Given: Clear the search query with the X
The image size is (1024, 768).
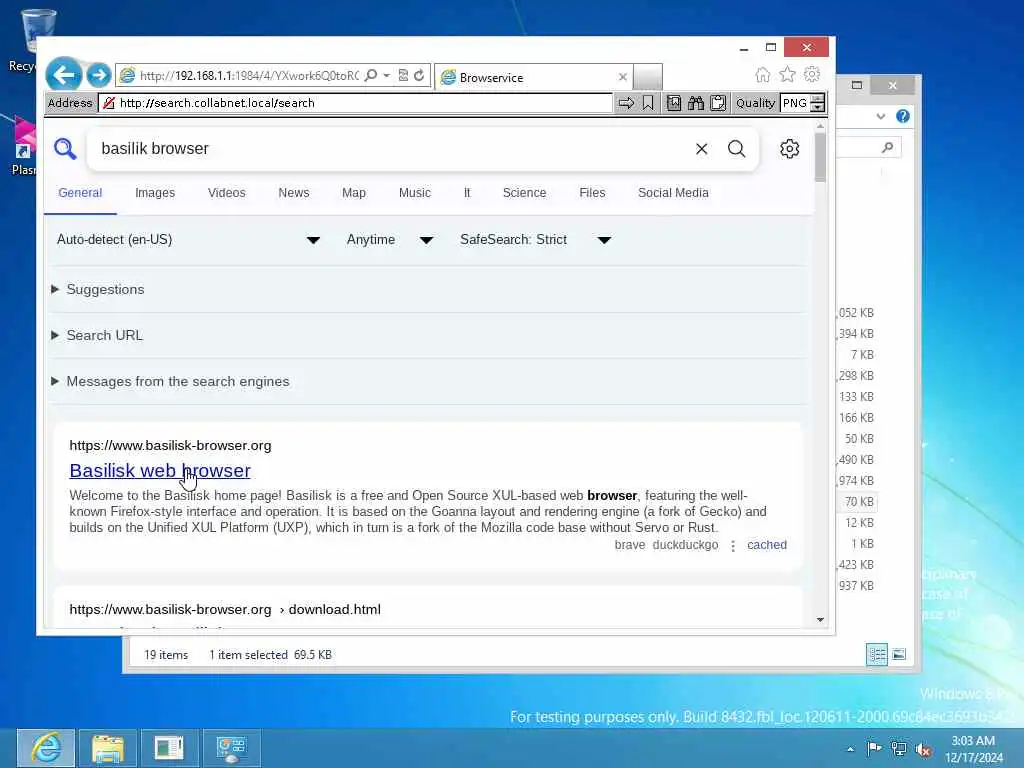Looking at the screenshot, I should tap(701, 149).
